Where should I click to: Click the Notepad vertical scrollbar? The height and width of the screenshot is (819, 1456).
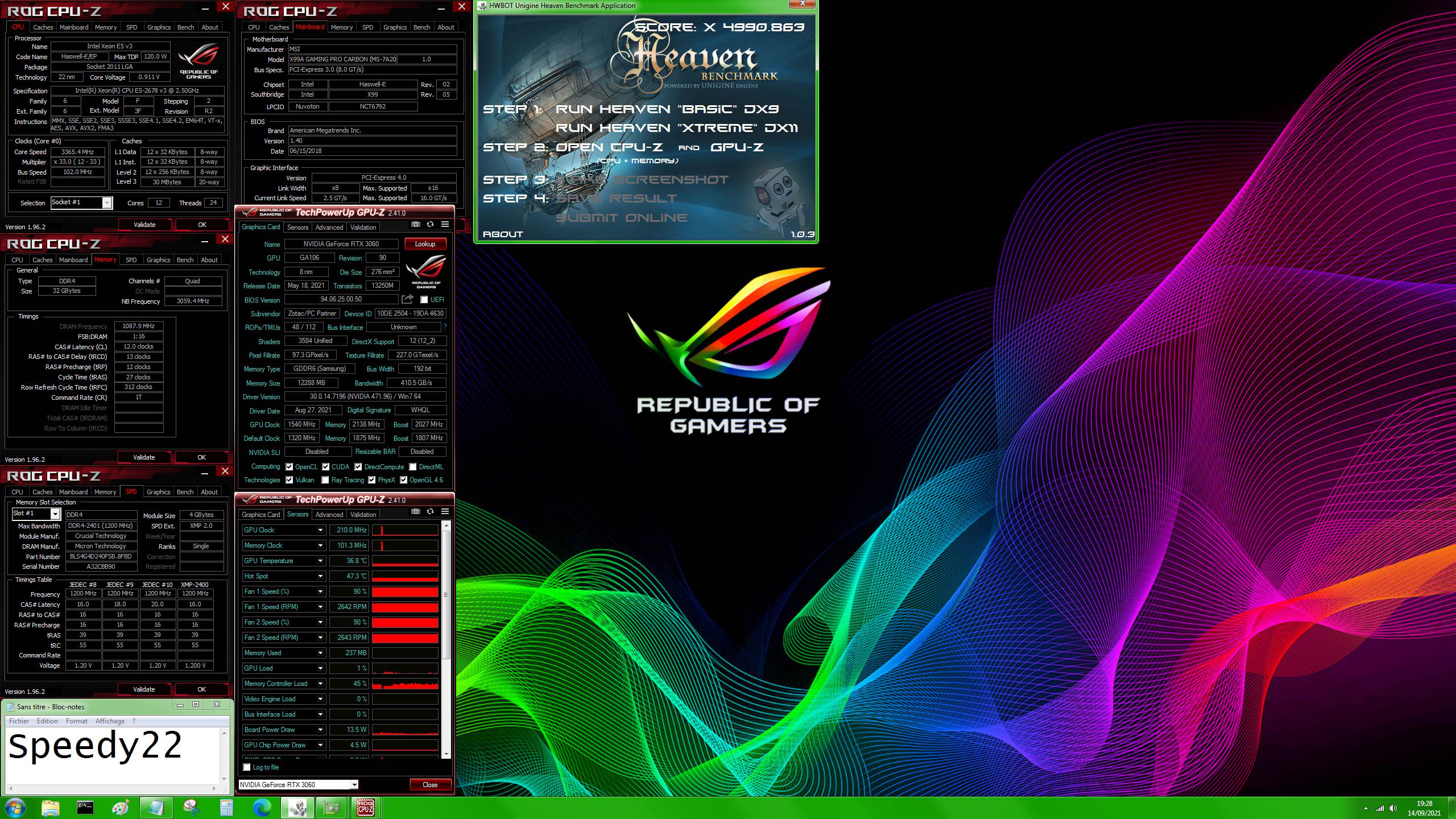pyautogui.click(x=224, y=756)
